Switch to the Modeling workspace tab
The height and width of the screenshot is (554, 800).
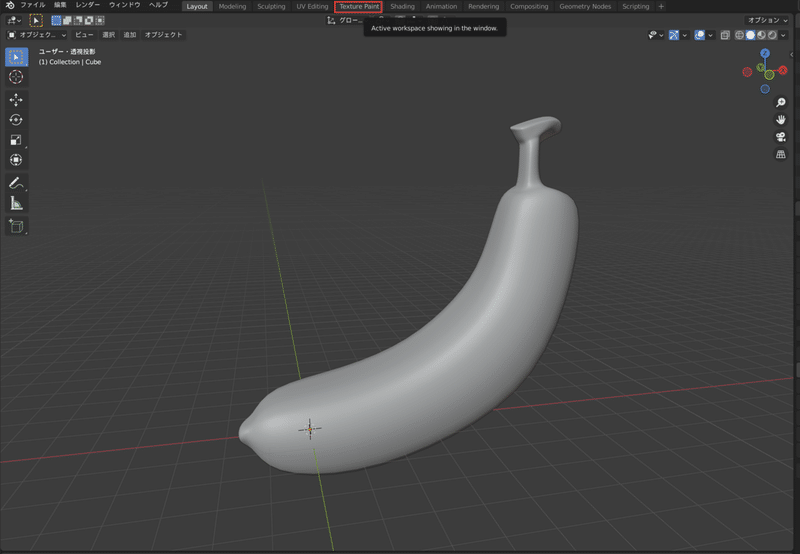pos(232,7)
